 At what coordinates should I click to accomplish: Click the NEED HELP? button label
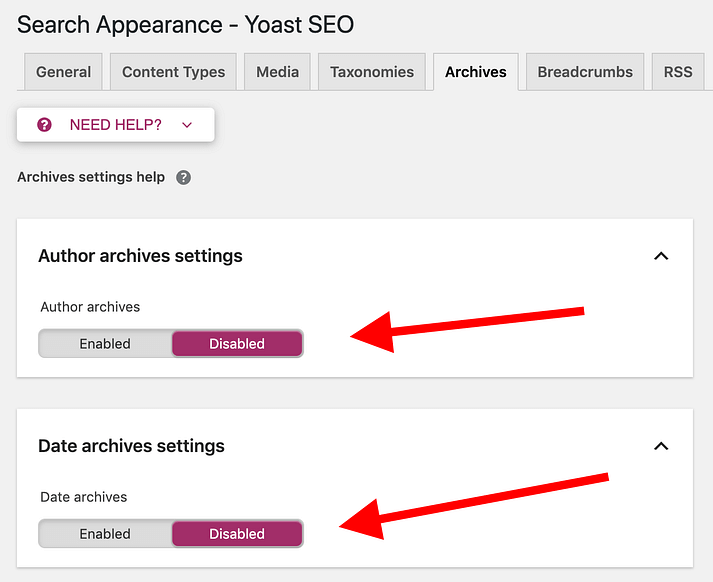[115, 125]
